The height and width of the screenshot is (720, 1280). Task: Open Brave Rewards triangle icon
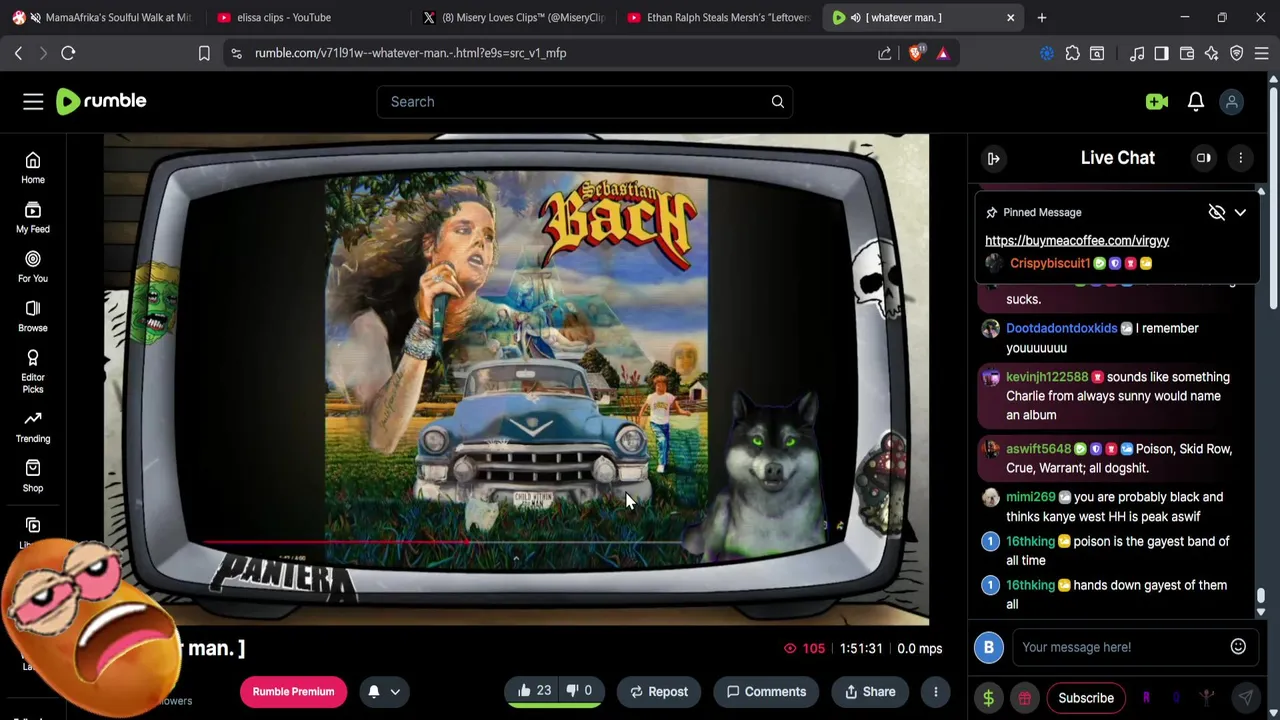tap(943, 53)
